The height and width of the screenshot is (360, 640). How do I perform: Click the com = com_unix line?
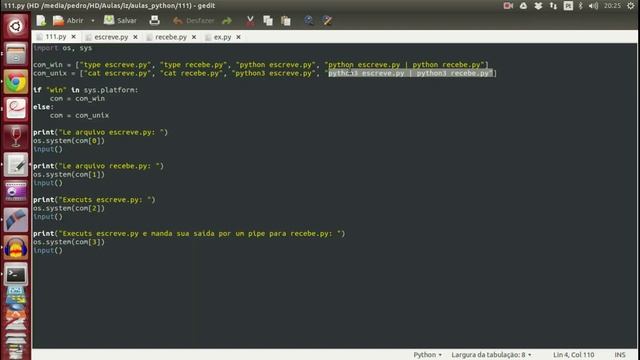(79, 116)
